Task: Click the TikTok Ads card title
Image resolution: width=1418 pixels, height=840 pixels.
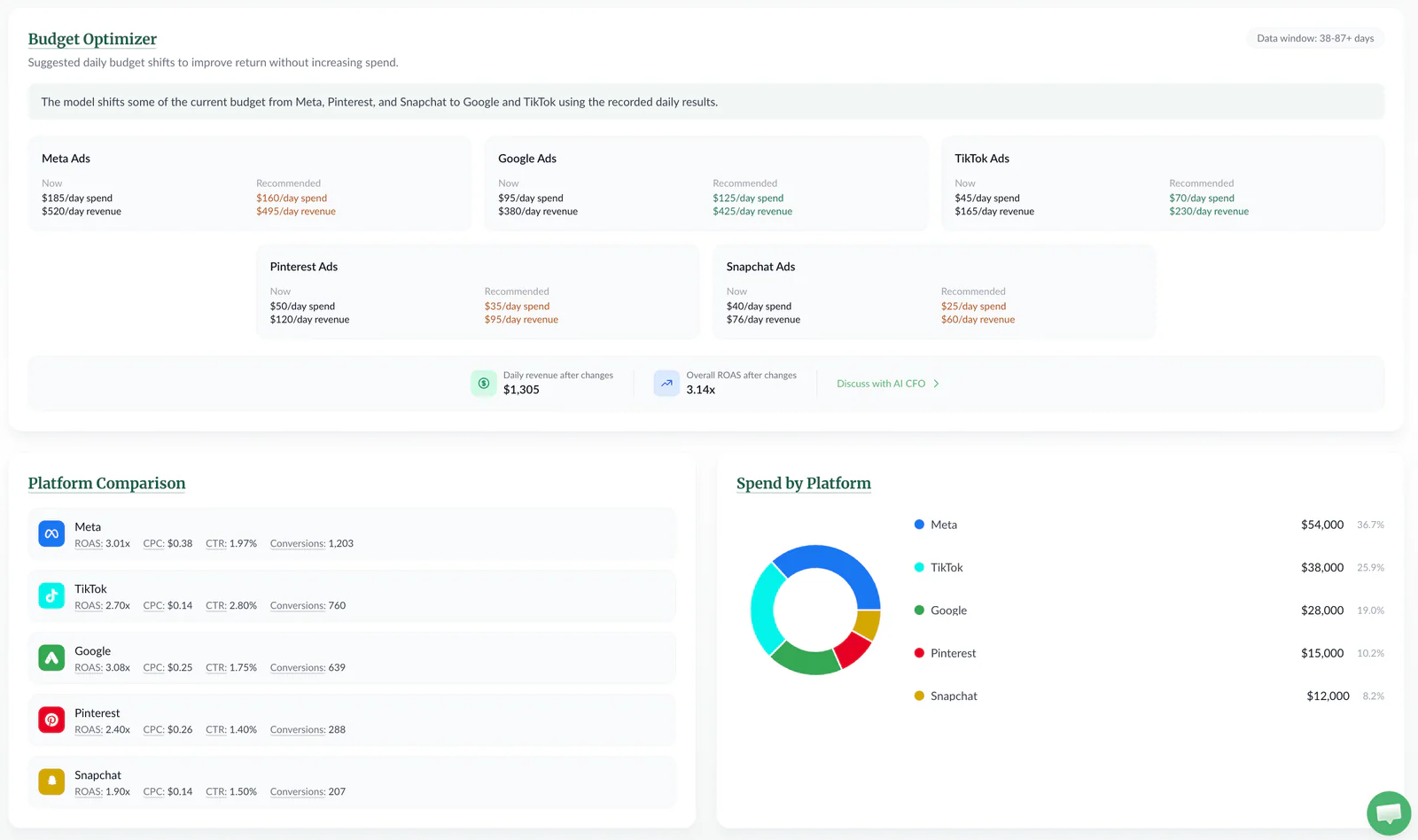Action: tap(982, 159)
